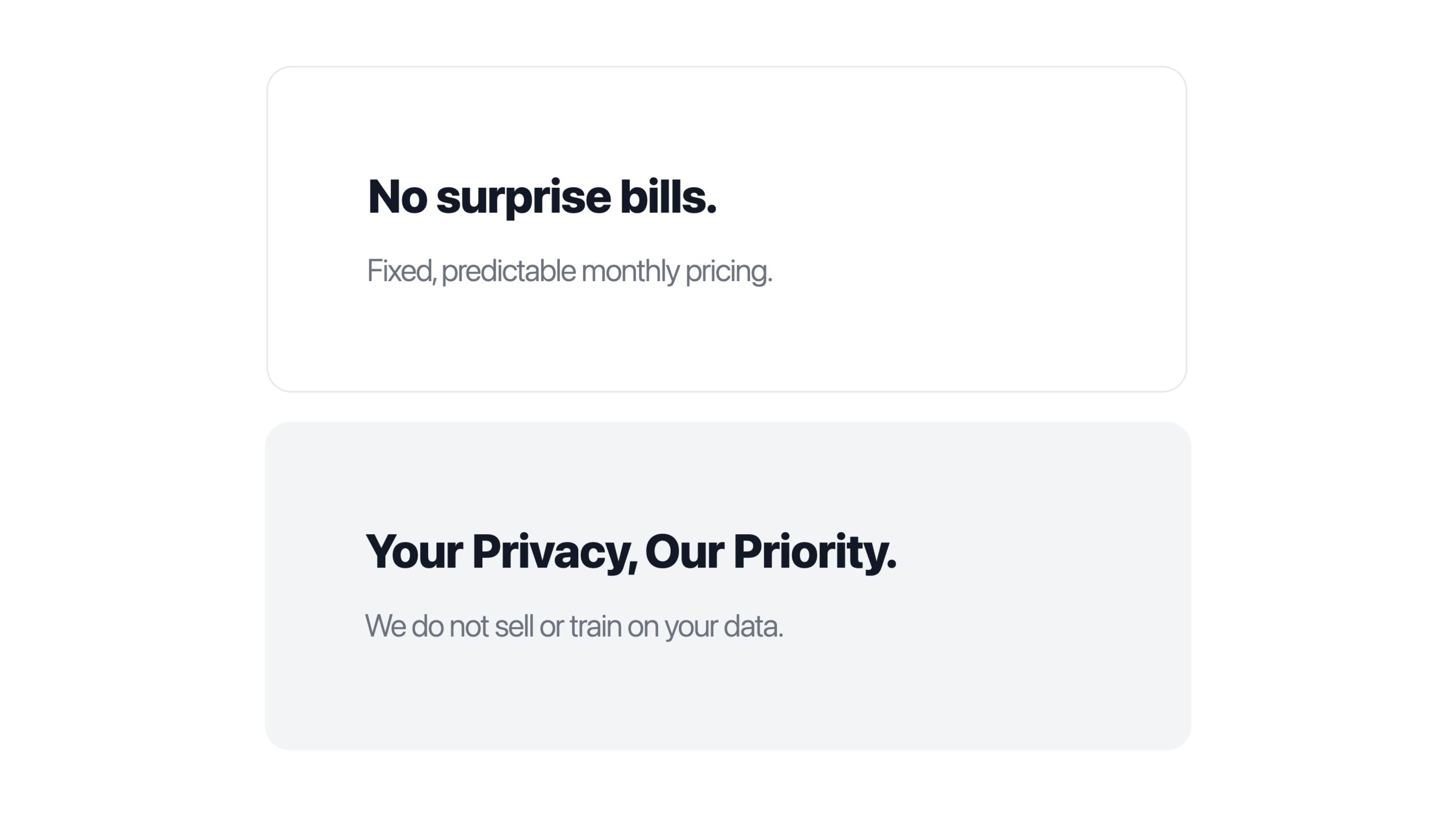Click the "Your Privacy, Our Priority." heading

[x=631, y=551]
